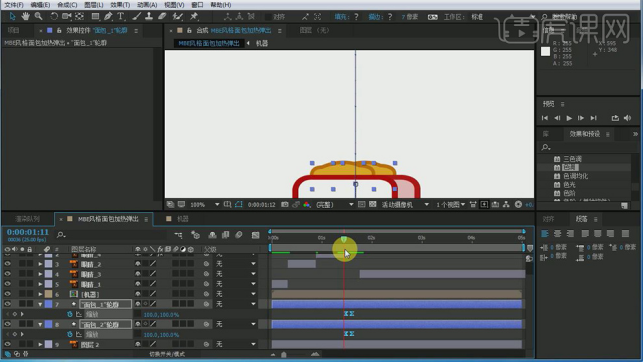644x362 pixels.
Task: Play the preview
Action: (x=569, y=118)
